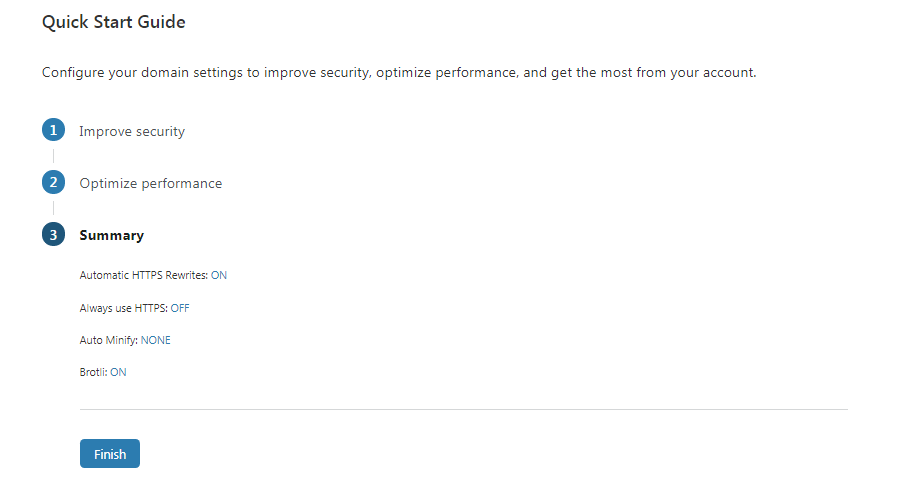Screen dimensions: 902x495
Task: Click OFF value for Always use HTTPS
Action: [x=180, y=308]
